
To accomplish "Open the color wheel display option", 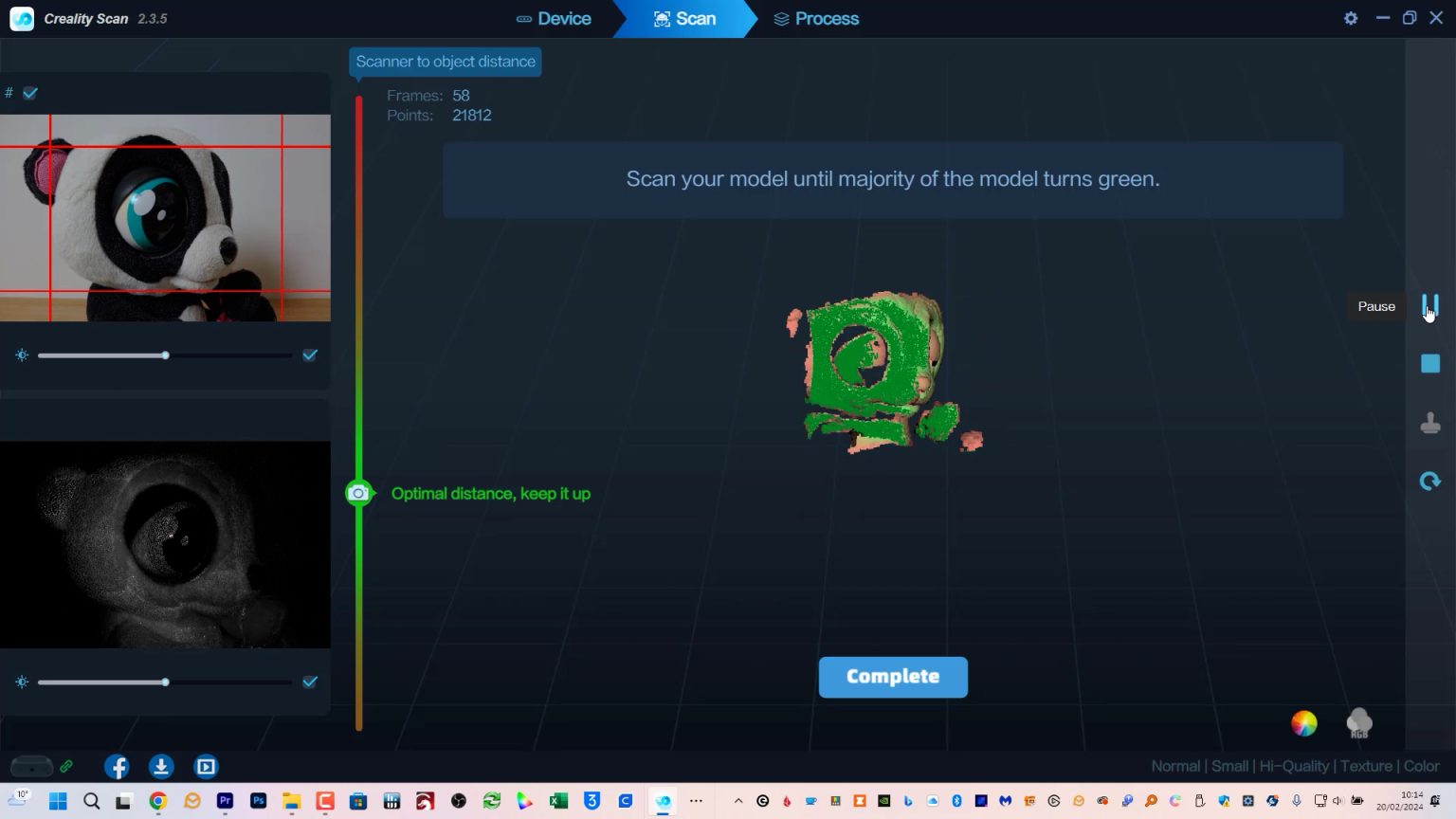I will coord(1304,723).
